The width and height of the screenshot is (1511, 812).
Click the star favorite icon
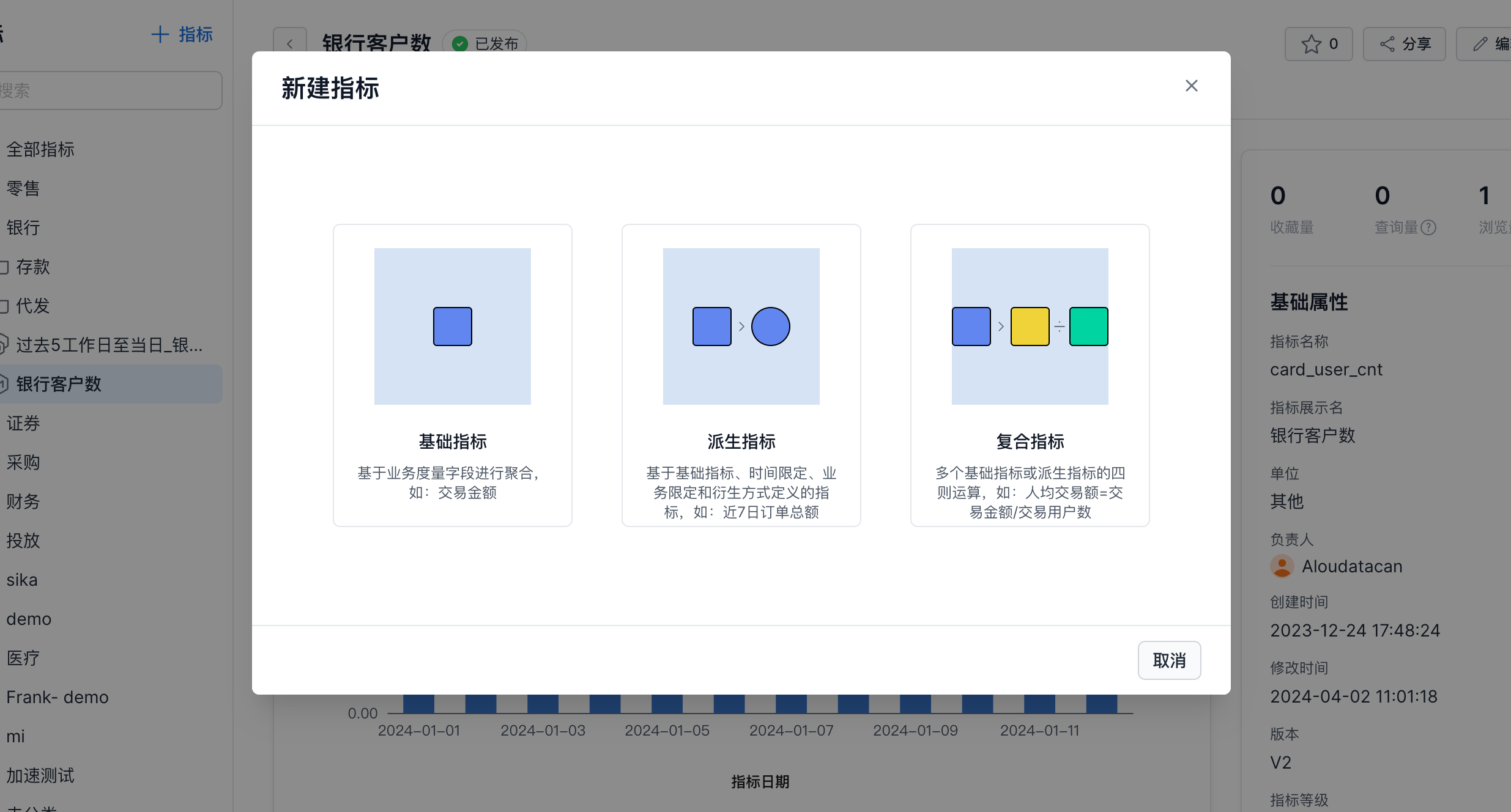1311,44
